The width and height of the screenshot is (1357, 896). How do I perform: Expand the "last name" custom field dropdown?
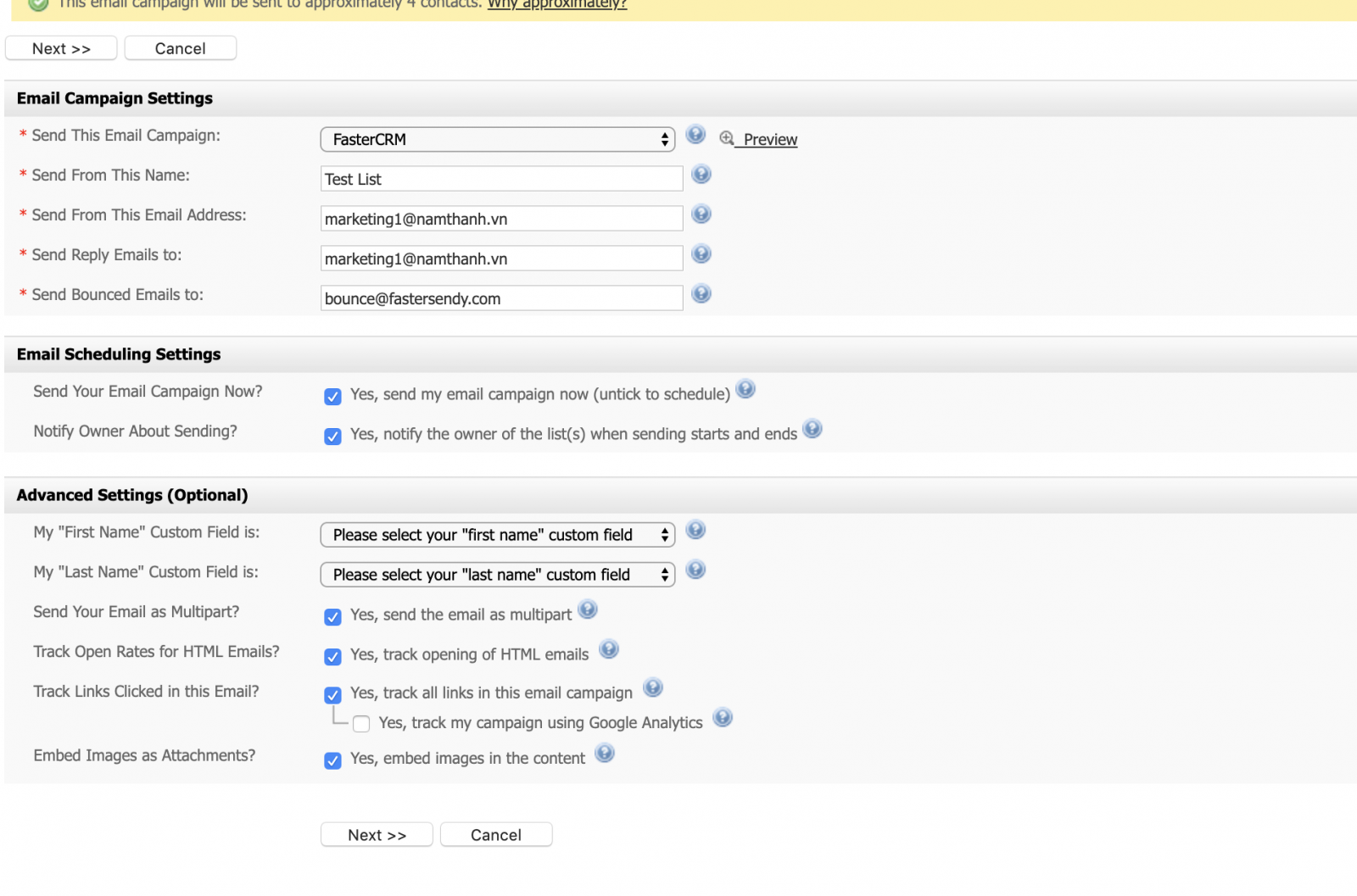(x=497, y=575)
